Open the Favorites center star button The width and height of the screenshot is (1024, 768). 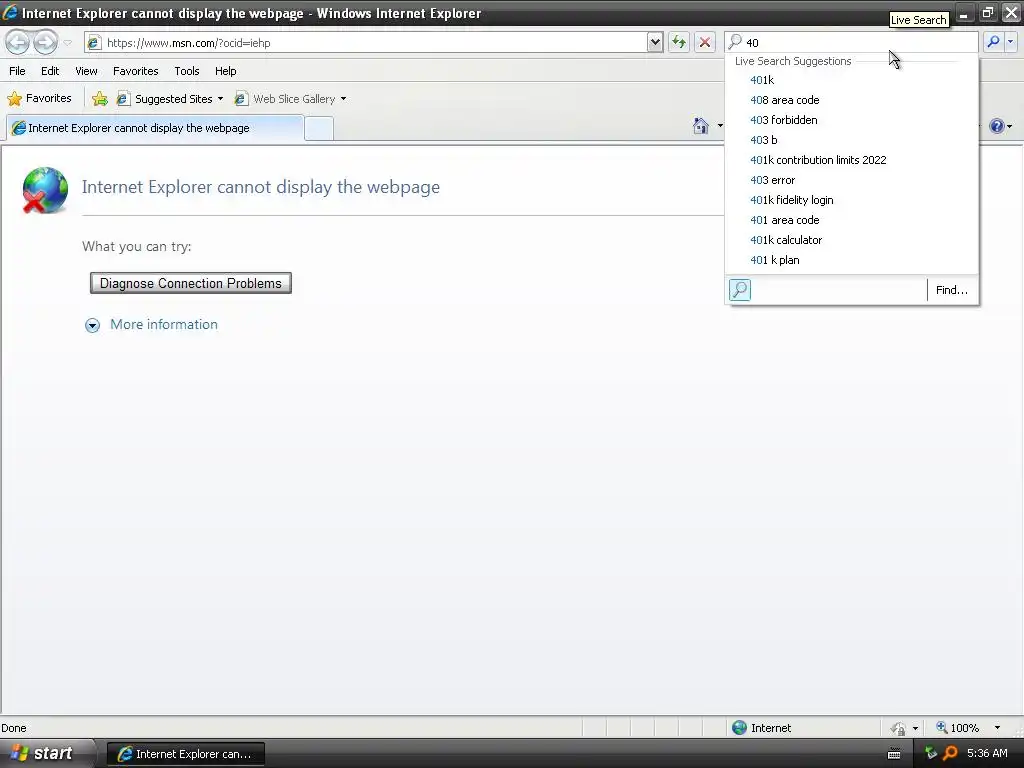coord(39,99)
